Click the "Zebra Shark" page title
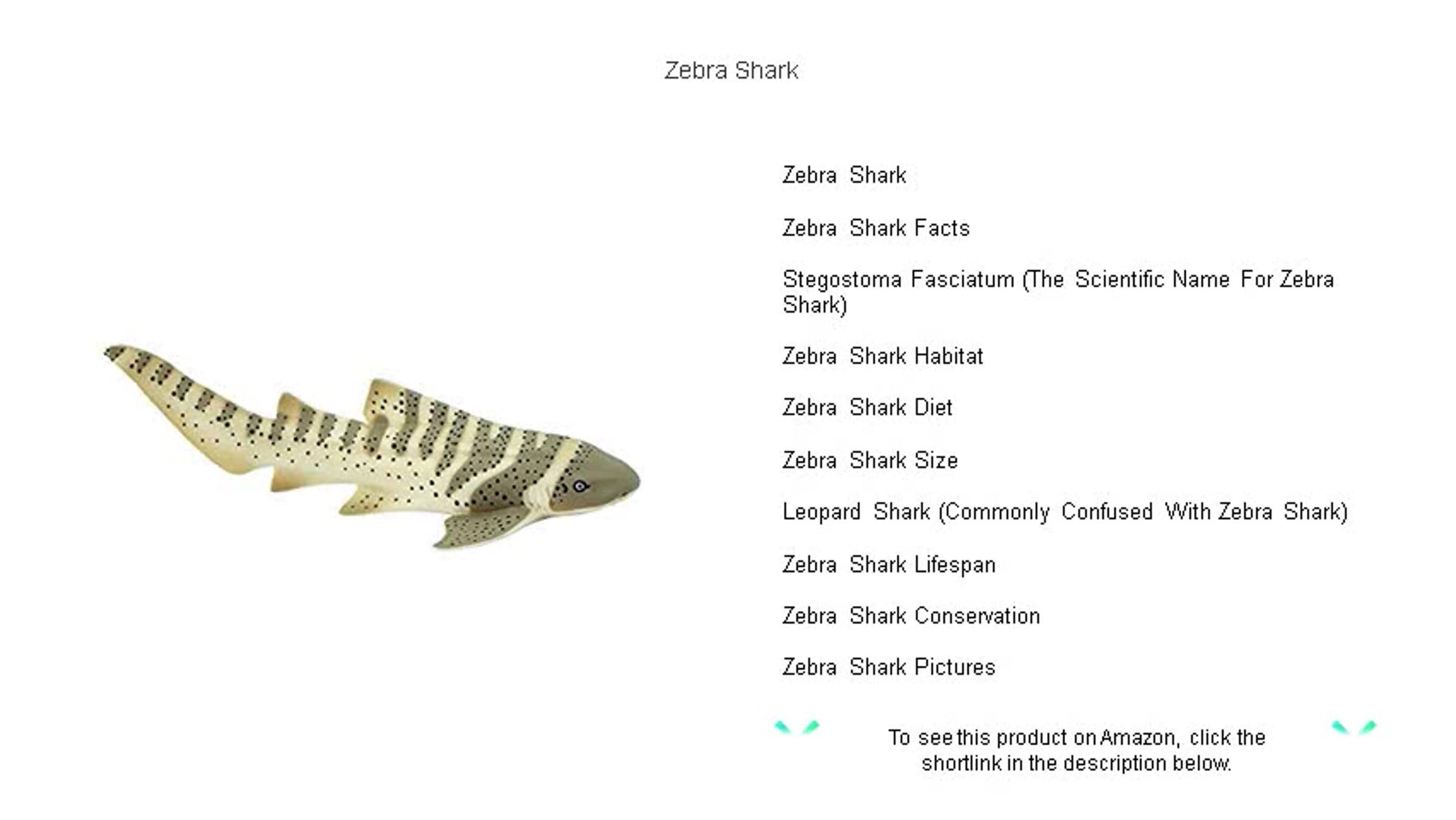This screenshot has width=1456, height=820. [x=731, y=70]
